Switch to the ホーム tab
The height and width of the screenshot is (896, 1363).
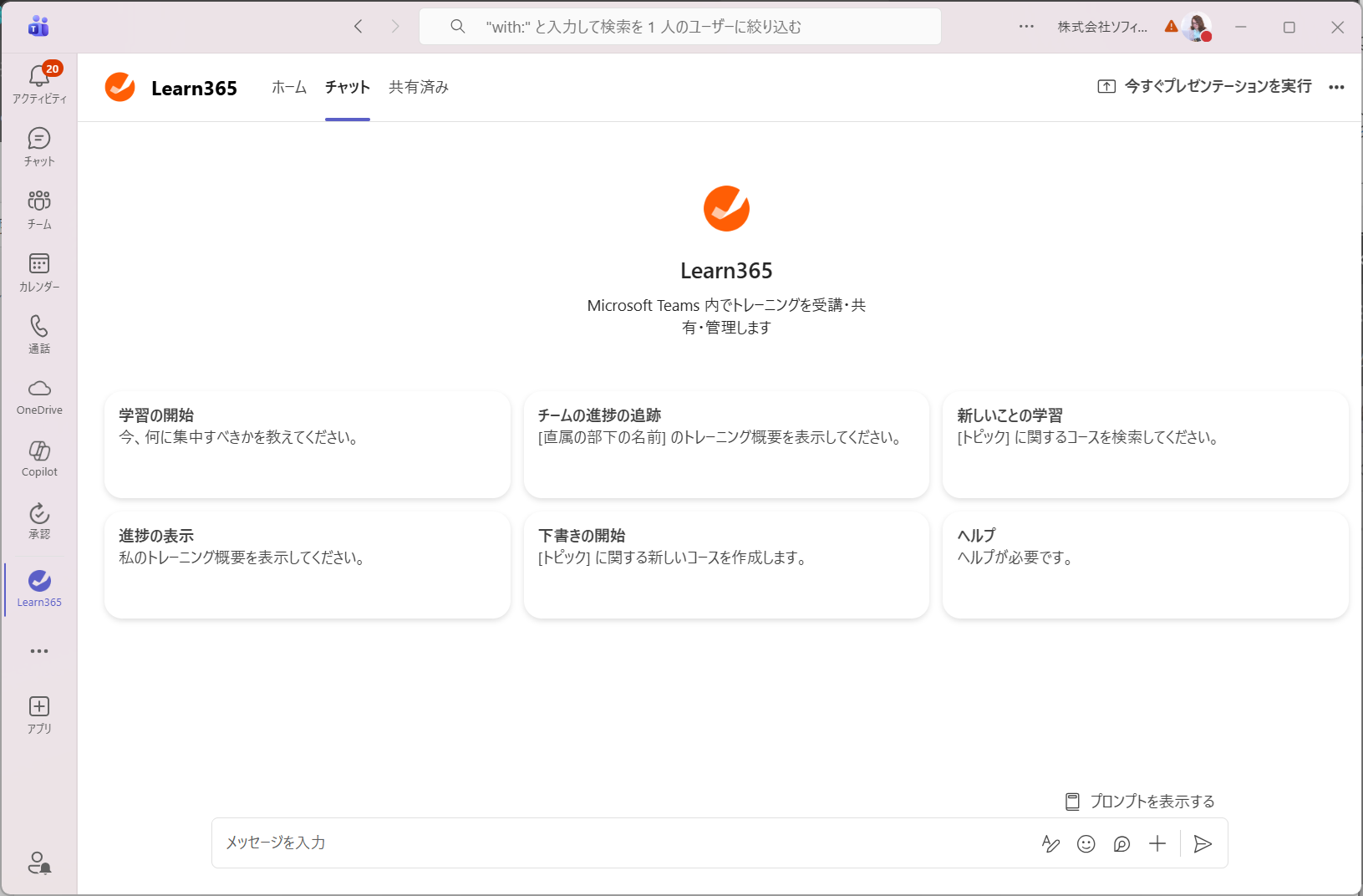[289, 87]
